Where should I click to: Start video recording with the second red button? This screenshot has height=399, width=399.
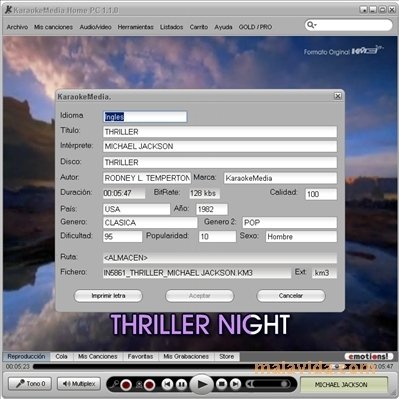click(x=149, y=385)
